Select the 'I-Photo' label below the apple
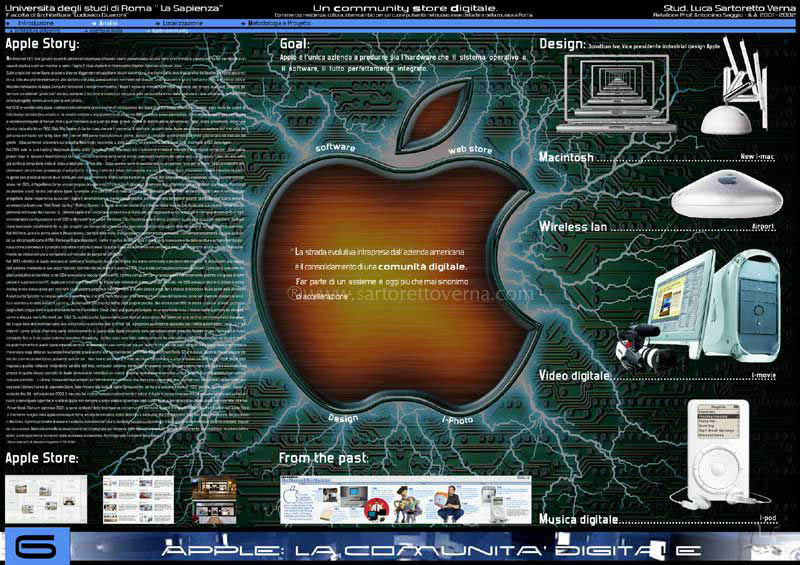The image size is (800, 565). pos(457,420)
